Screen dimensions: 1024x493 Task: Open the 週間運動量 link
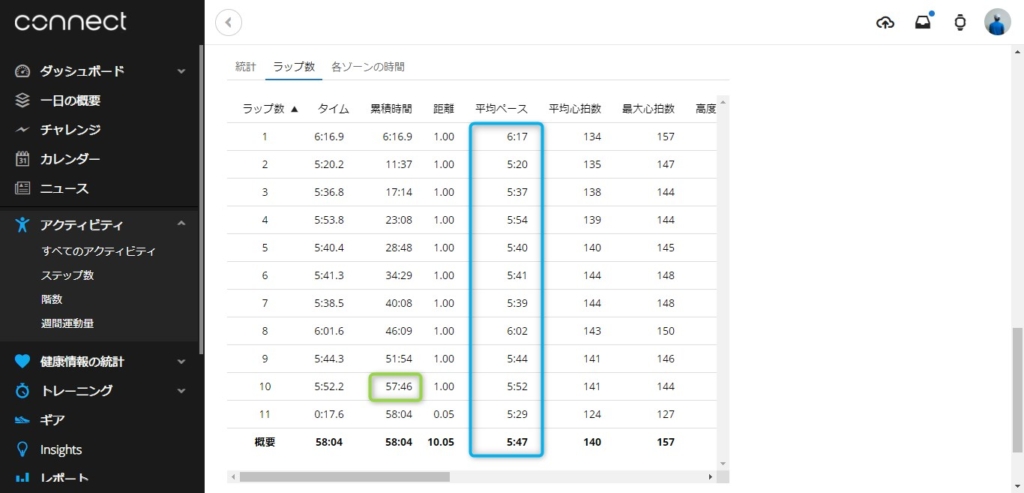[68, 323]
